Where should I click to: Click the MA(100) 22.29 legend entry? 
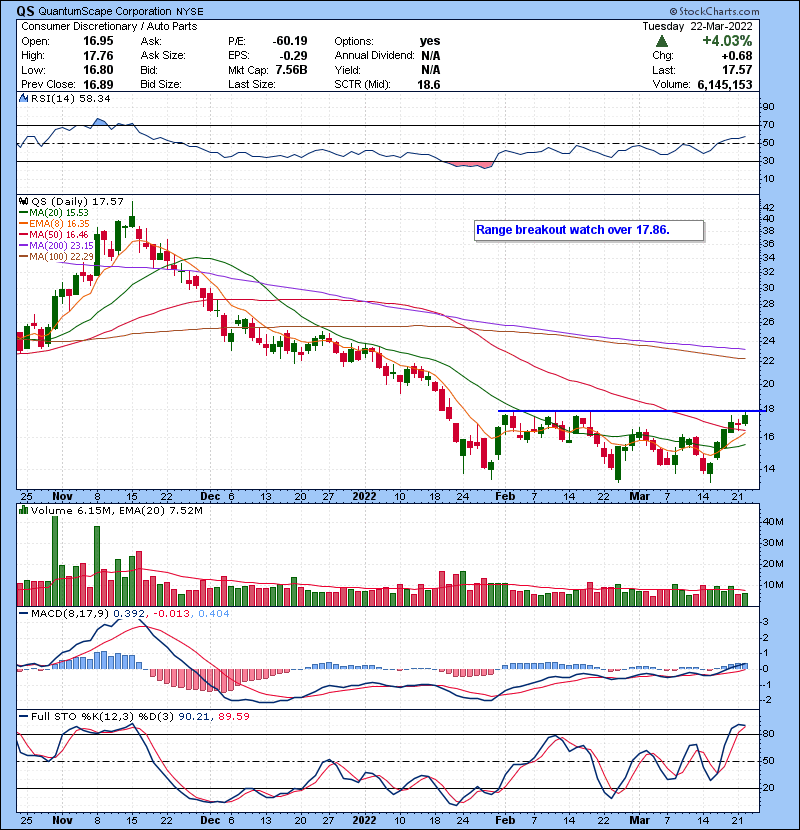pos(56,257)
